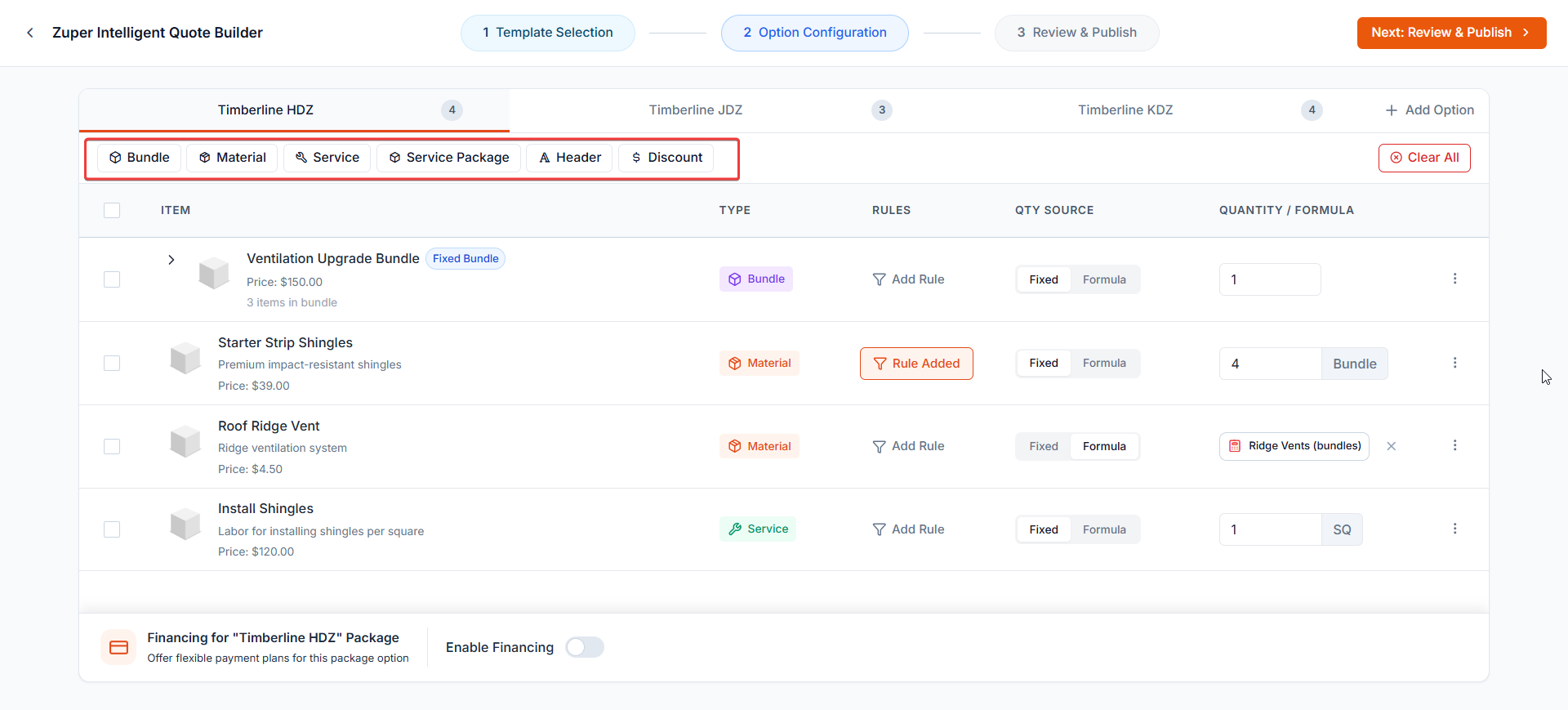Add Rule for Roof Ridge Vent
Screen dimensions: 1568x710
point(908,446)
